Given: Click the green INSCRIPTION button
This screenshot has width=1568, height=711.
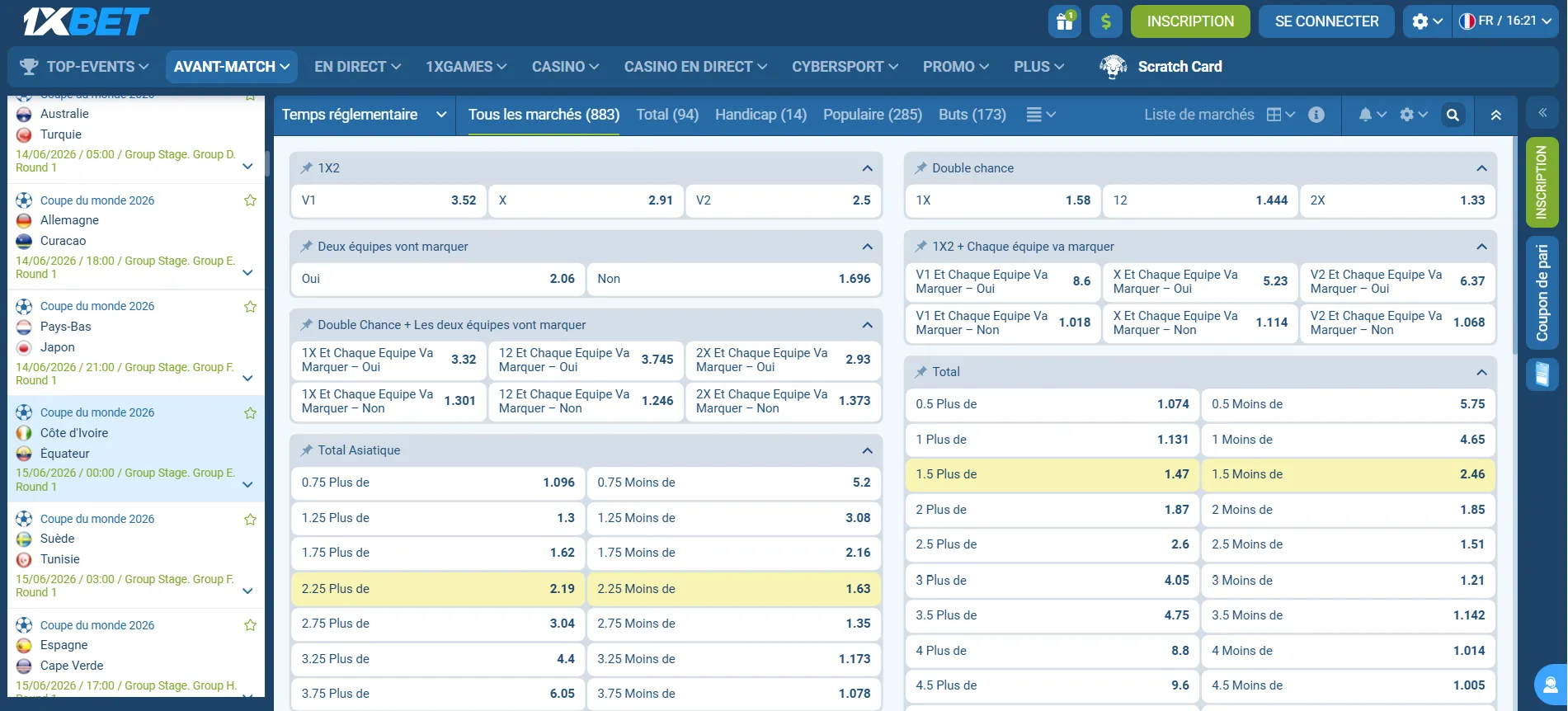Looking at the screenshot, I should point(1190,21).
